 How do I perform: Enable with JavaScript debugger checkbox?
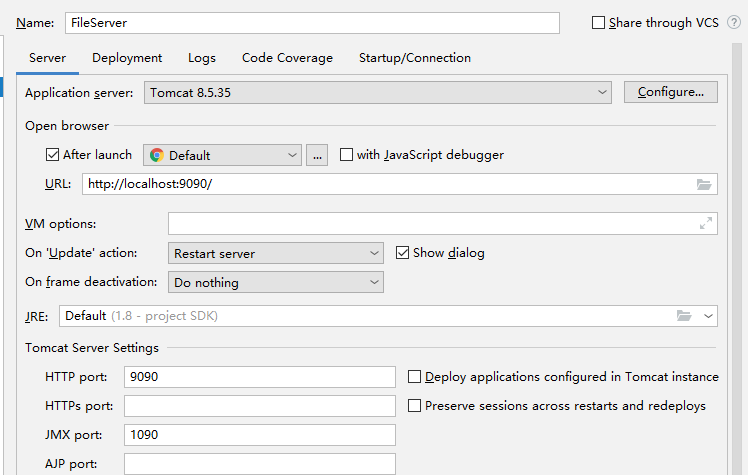click(x=346, y=155)
